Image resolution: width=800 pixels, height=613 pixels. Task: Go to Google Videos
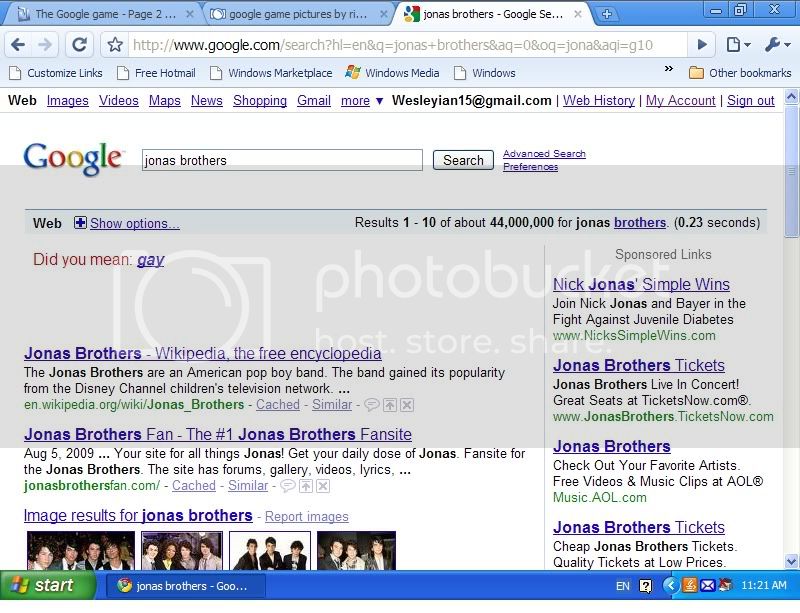tap(119, 101)
